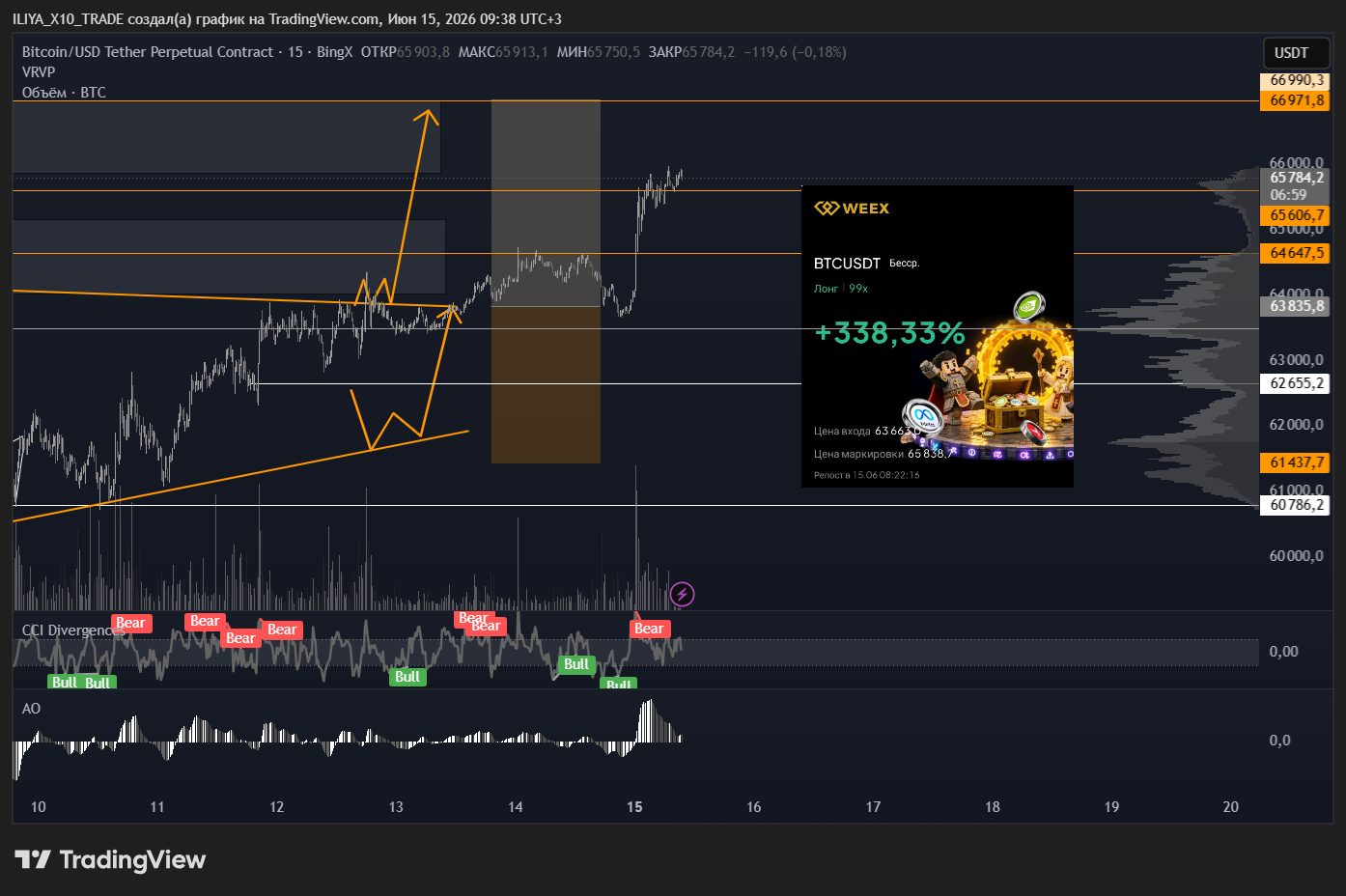Click the CCI pane 0,00 axis value
The height and width of the screenshot is (896, 1346).
point(1283,652)
